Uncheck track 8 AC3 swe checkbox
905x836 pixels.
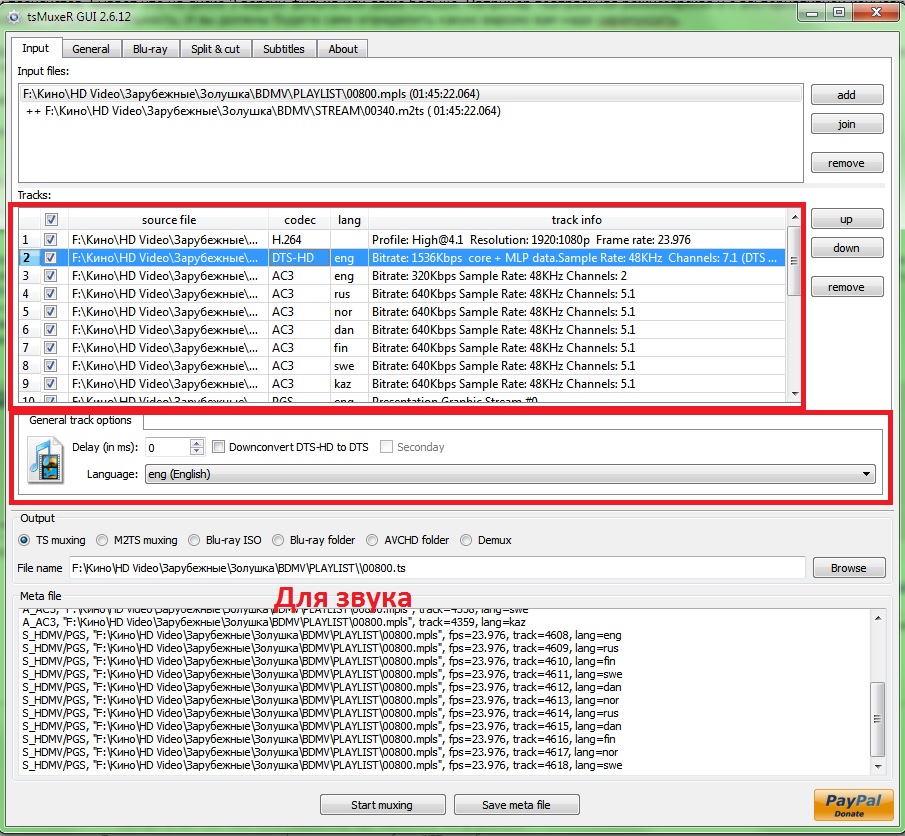pyautogui.click(x=51, y=365)
